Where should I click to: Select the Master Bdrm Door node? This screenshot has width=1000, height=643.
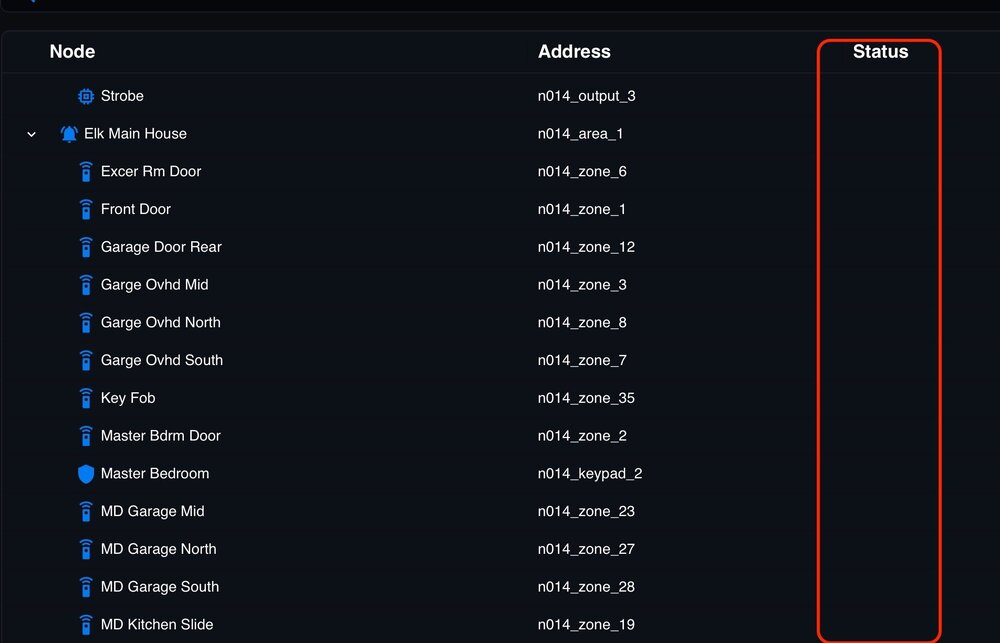[158, 436]
